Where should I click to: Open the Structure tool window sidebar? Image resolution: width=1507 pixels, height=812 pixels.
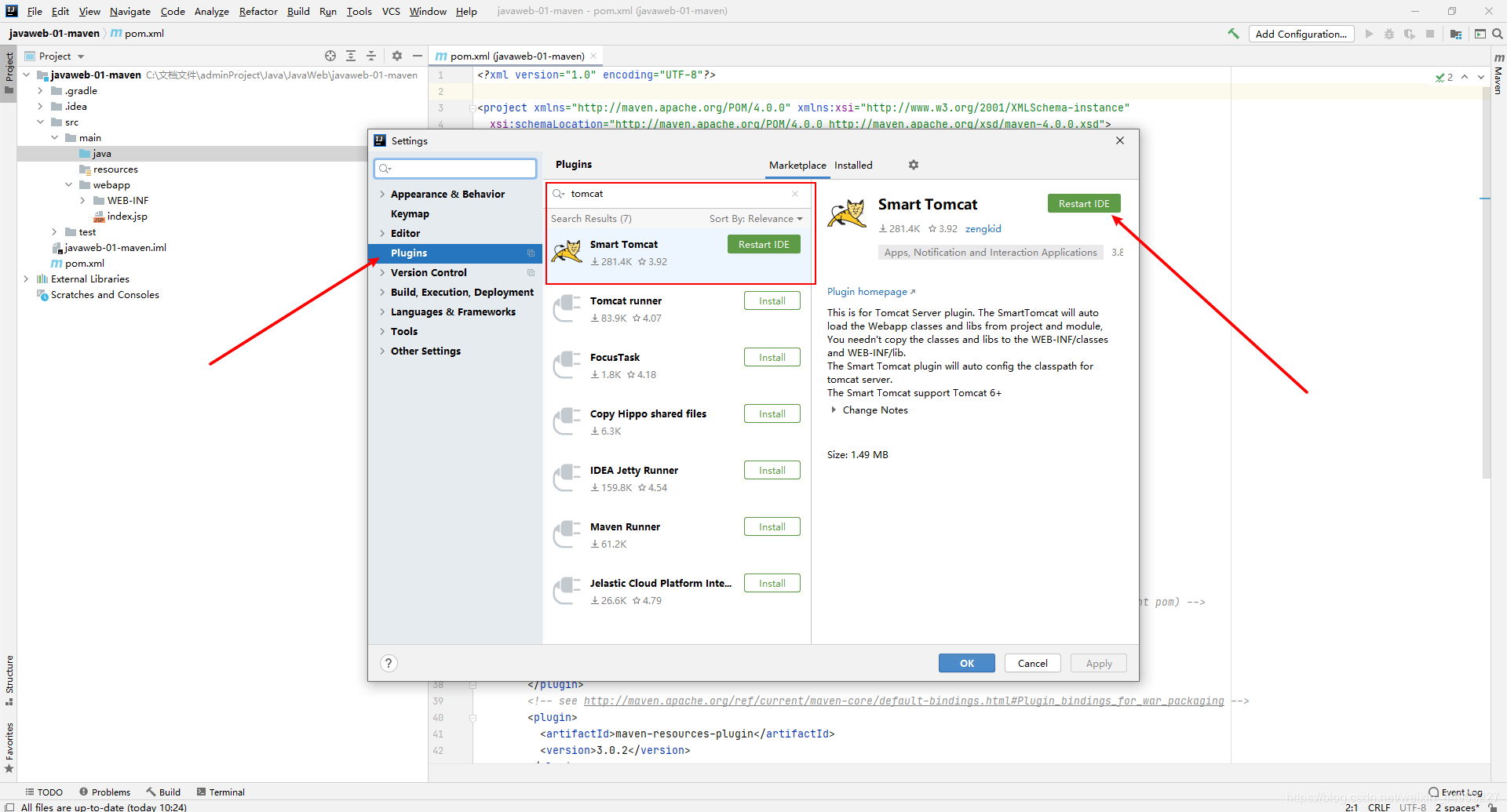[x=9, y=679]
